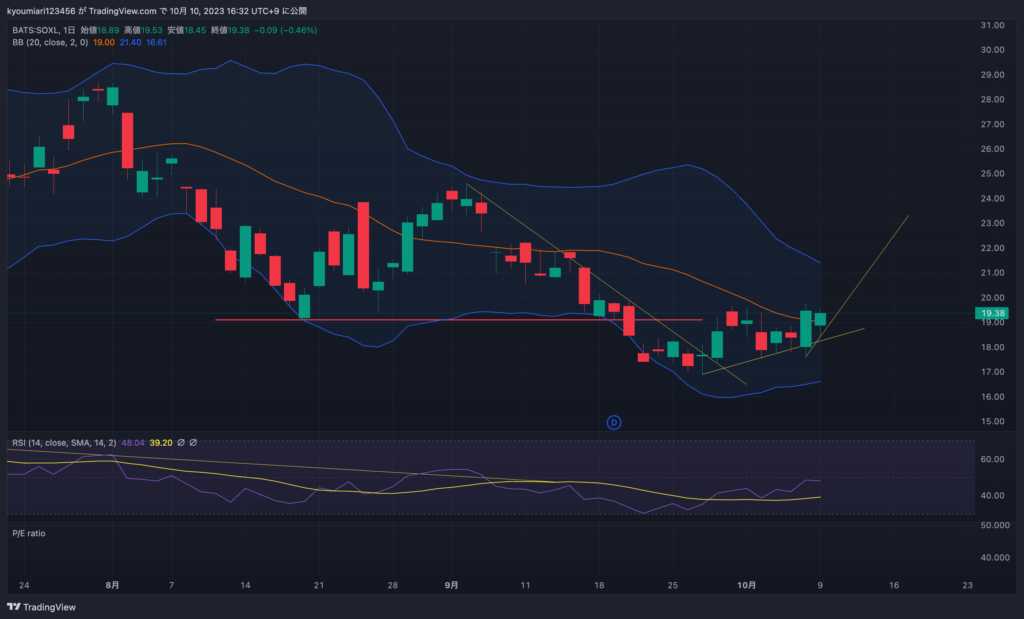Click the blue D dividend marker
Viewport: 1024px width, 619px height.
point(614,422)
